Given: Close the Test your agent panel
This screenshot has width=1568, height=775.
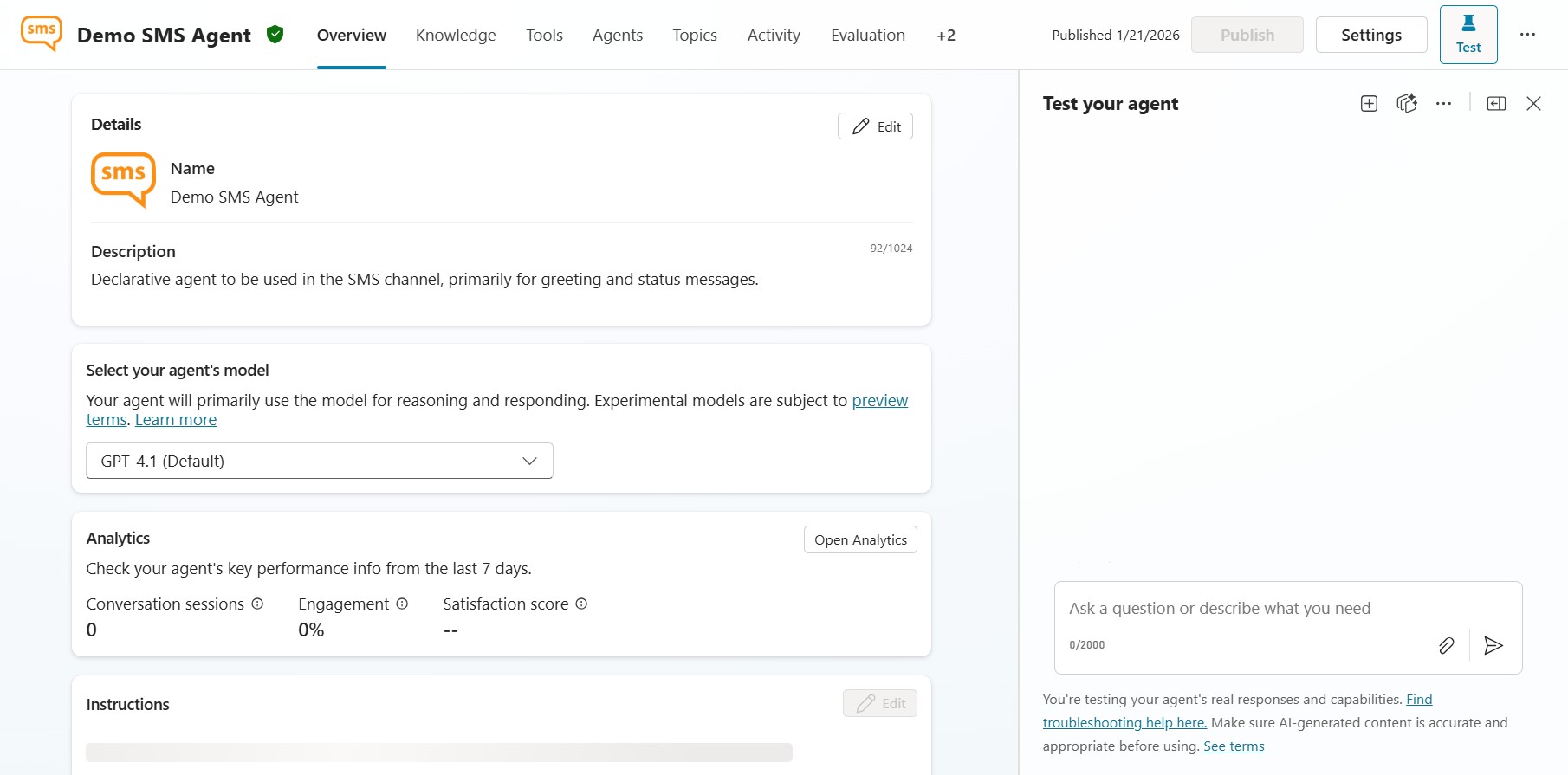Looking at the screenshot, I should tap(1533, 104).
